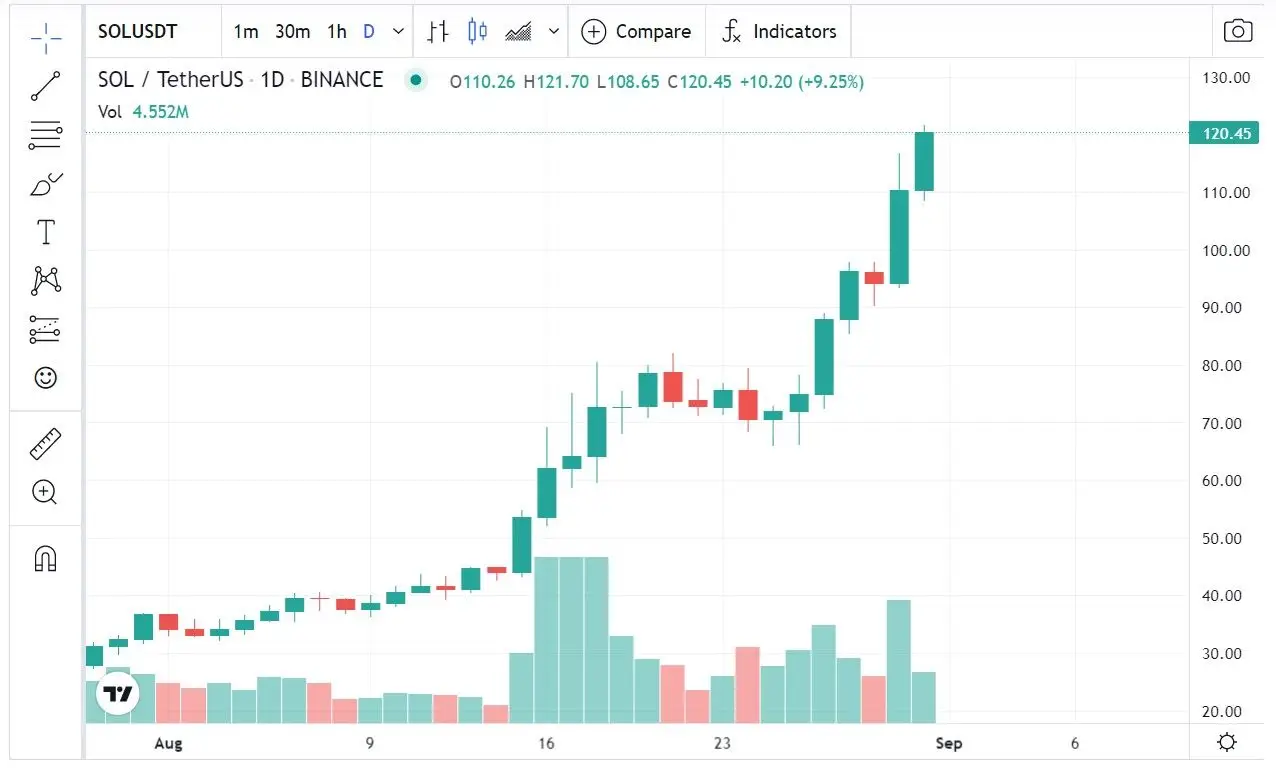This screenshot has width=1276, height=771.
Task: Switch to the 1h timeframe
Action: [337, 32]
